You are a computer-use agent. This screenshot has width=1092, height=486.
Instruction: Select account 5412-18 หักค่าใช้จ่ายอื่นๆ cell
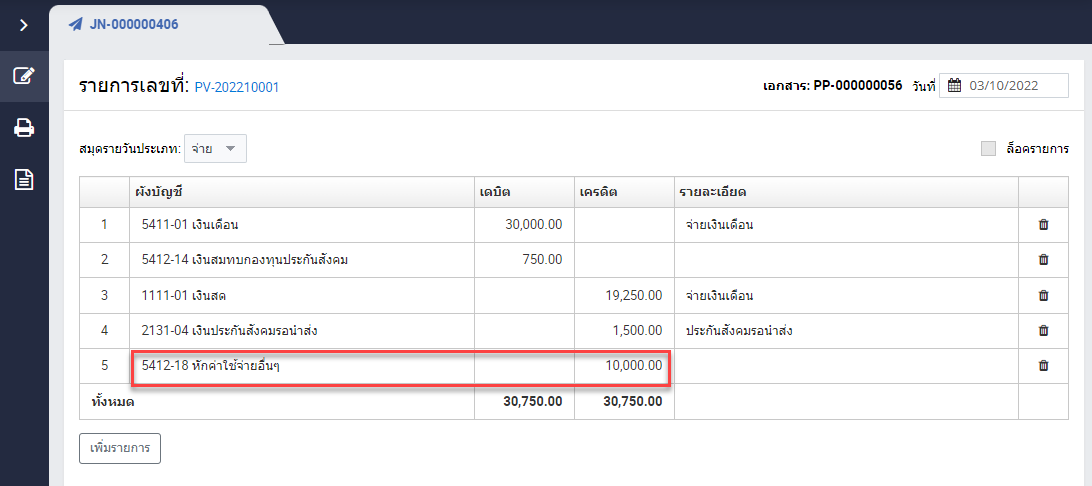(302, 366)
